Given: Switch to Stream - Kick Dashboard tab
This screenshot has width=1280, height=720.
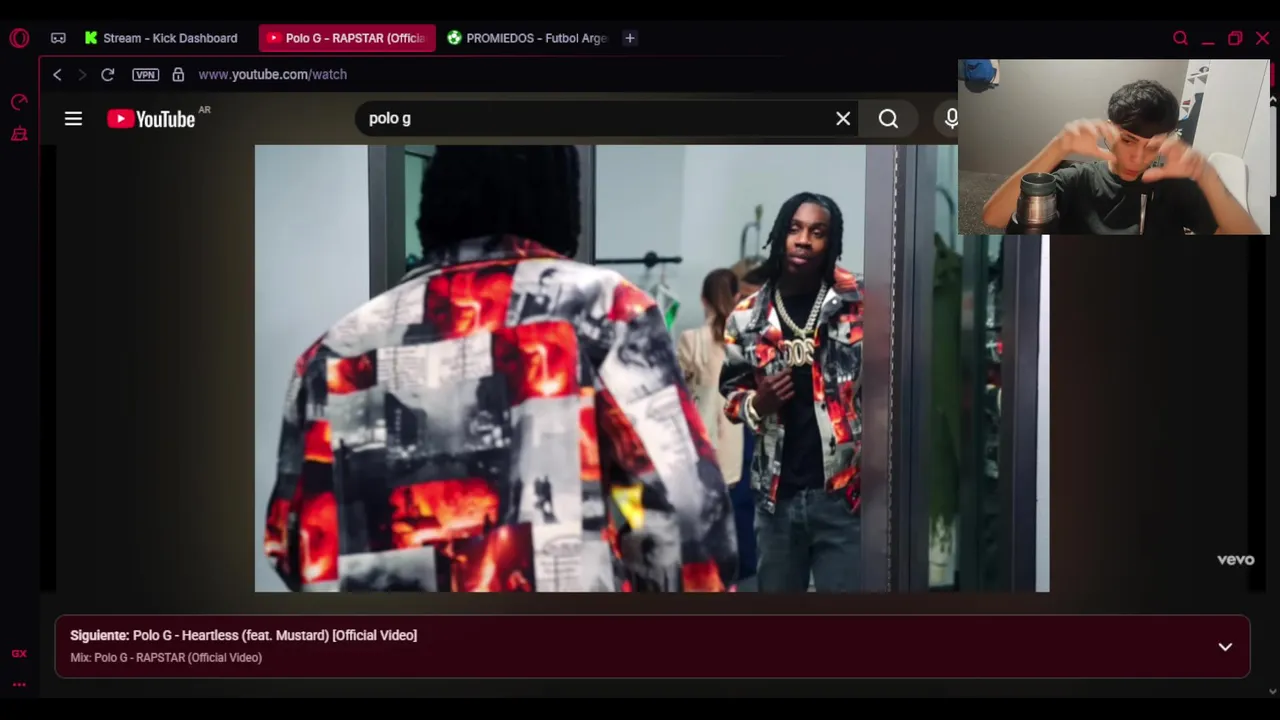Looking at the screenshot, I should 161,38.
